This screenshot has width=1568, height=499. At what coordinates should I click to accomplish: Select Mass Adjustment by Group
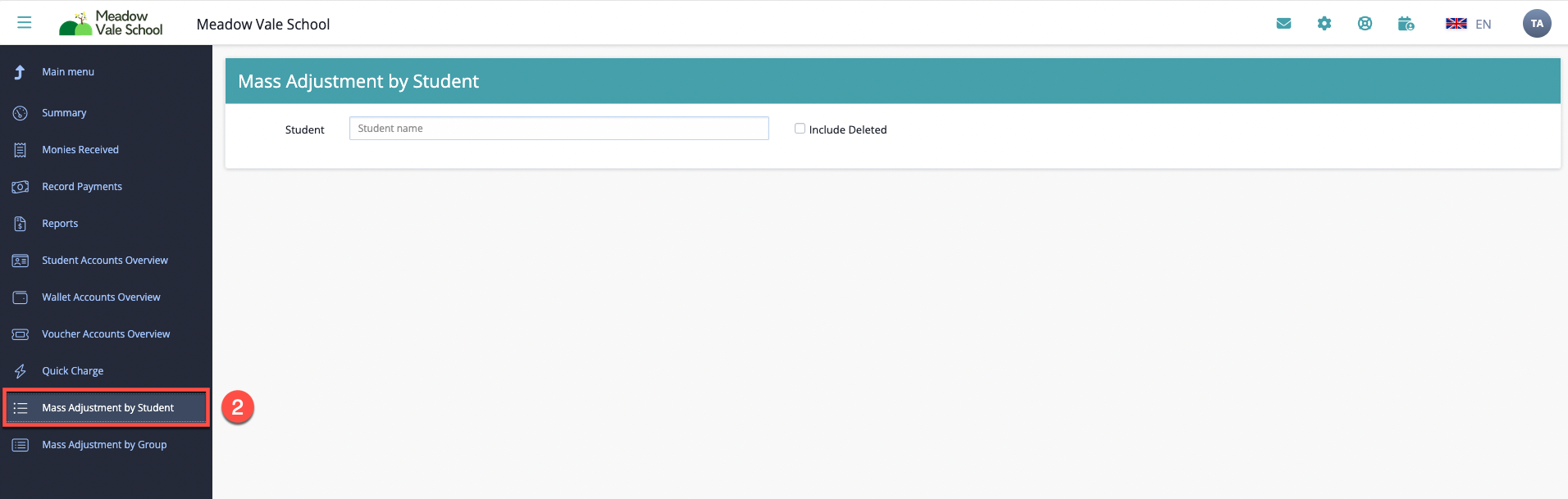[104, 445]
